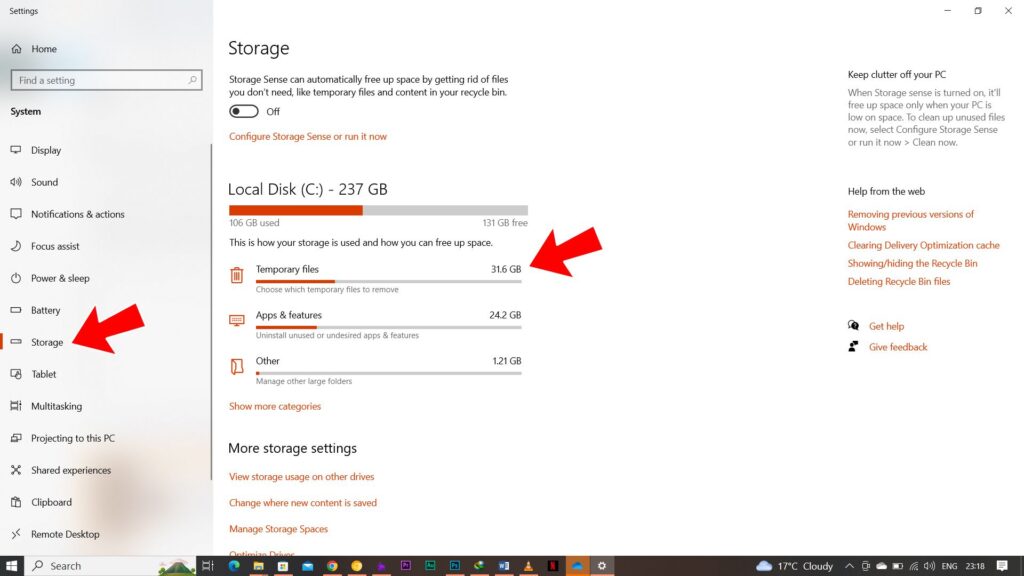
Task: Click the Display monitor icon in sidebar
Action: click(16, 150)
